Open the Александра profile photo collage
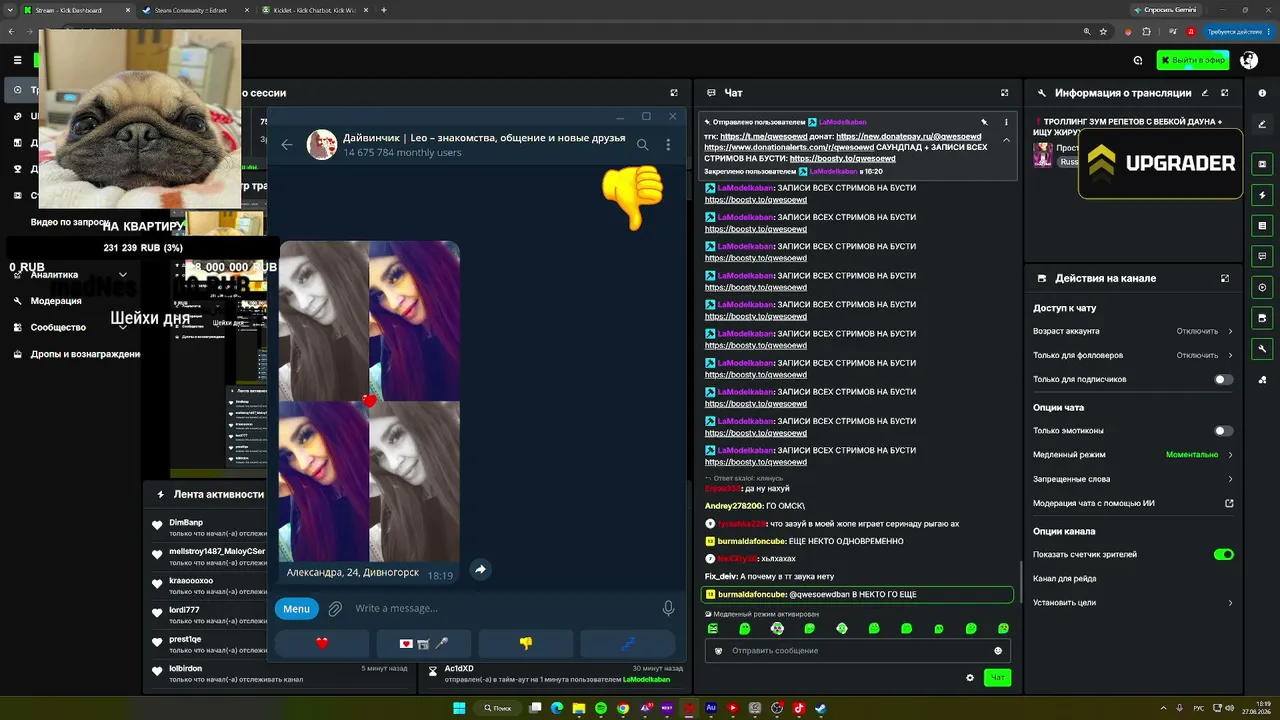Viewport: 1280px width, 720px height. pyautogui.click(x=369, y=400)
